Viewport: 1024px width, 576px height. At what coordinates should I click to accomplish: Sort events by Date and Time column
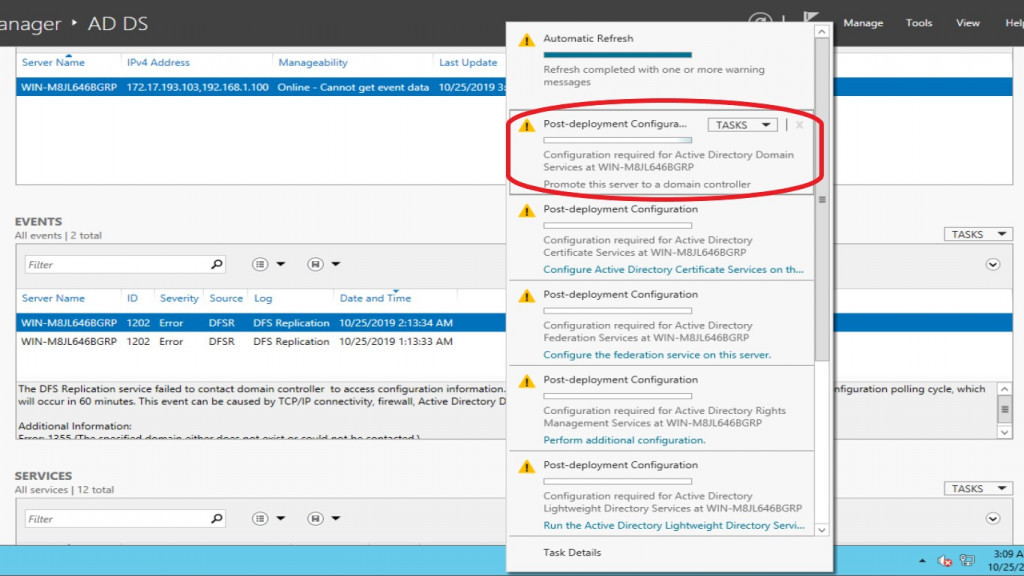coord(376,298)
